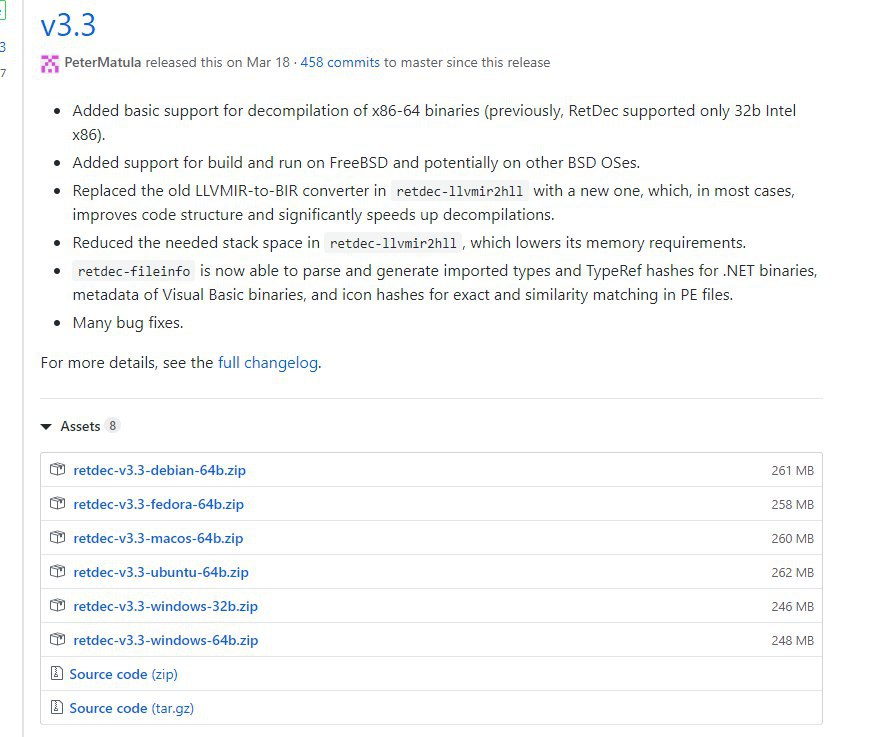Viewport: 889px width, 737px height.
Task: Download Source code (tar.gz)
Action: [132, 709]
